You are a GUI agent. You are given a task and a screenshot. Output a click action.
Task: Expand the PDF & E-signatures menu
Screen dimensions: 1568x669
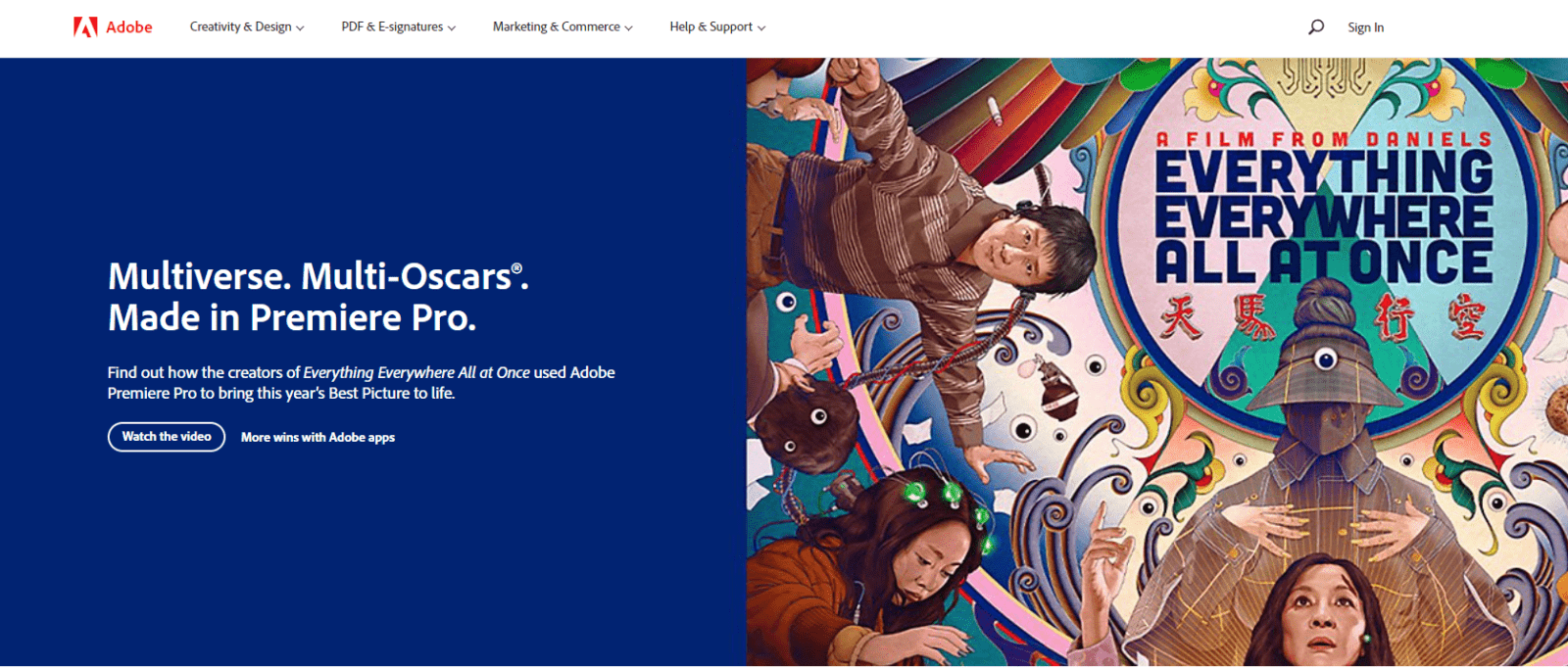pos(399,27)
